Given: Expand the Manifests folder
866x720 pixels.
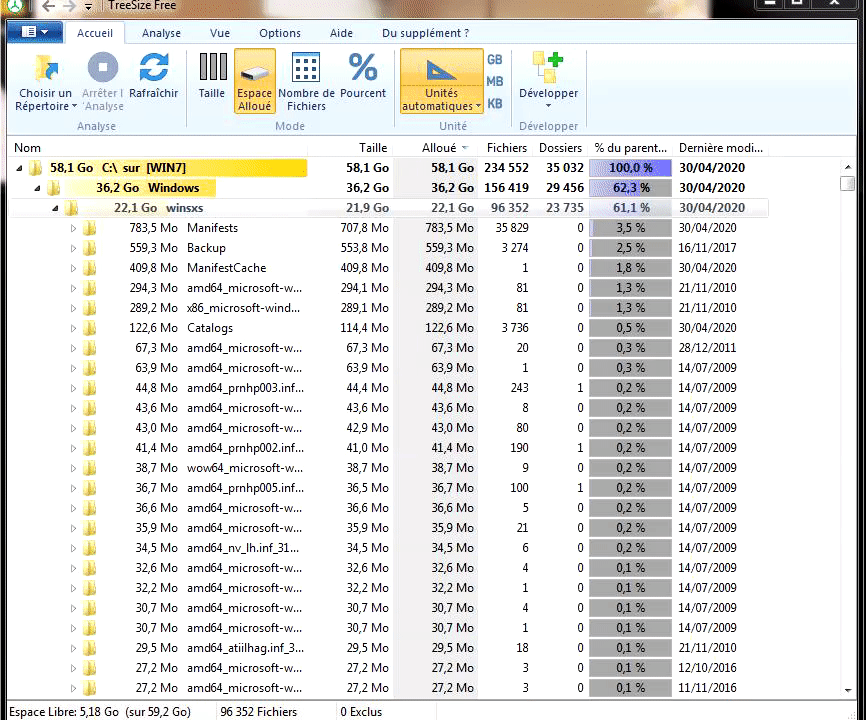Looking at the screenshot, I should pyautogui.click(x=73, y=228).
